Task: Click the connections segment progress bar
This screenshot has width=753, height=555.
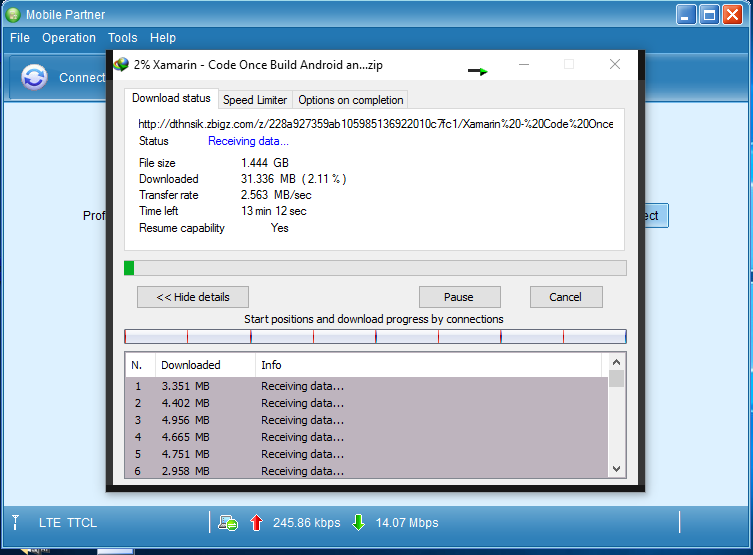Action: coord(375,337)
